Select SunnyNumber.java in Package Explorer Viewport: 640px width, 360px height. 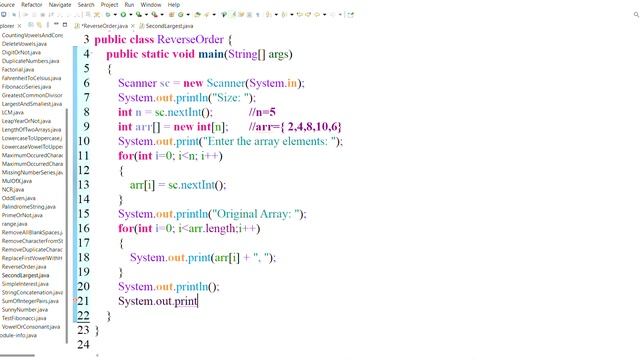coord(24,309)
